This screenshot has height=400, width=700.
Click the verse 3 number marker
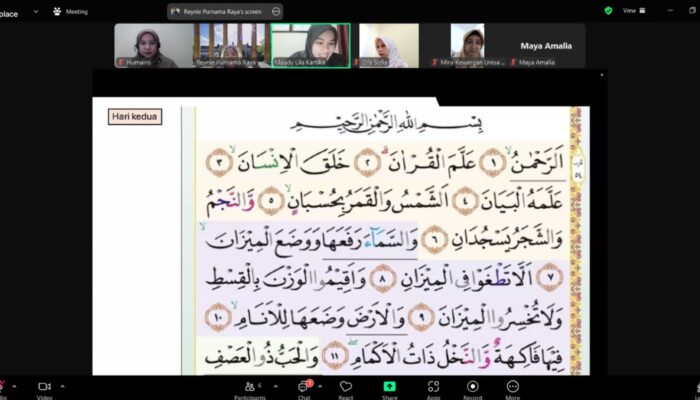click(219, 163)
